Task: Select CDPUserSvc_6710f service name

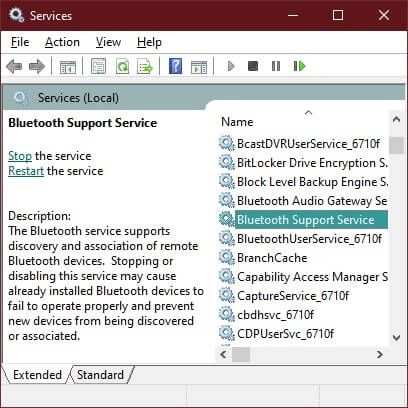Action: (285, 334)
